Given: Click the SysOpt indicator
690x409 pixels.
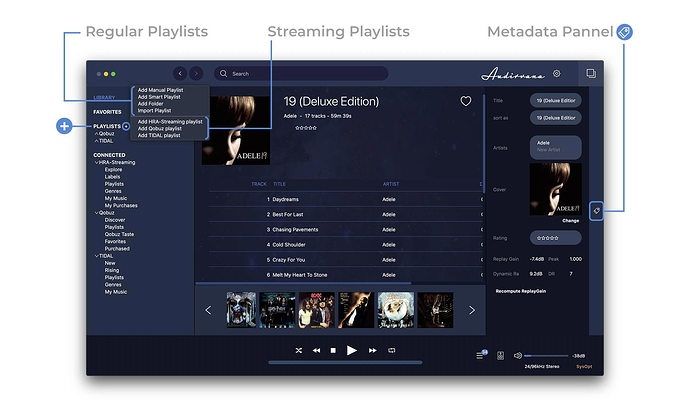Looking at the screenshot, I should click(584, 366).
